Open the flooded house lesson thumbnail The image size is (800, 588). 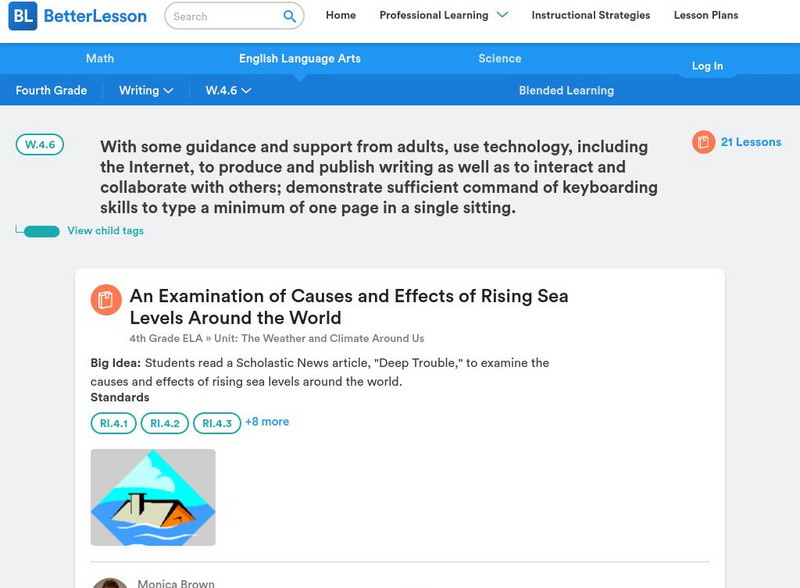[153, 497]
